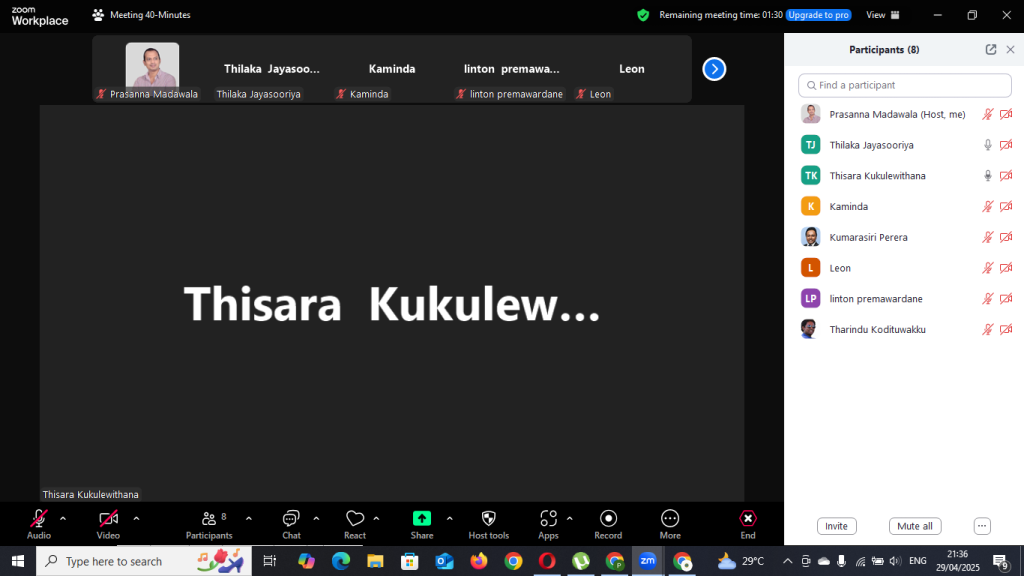
Task: Open Firefox from the taskbar
Action: [479, 561]
